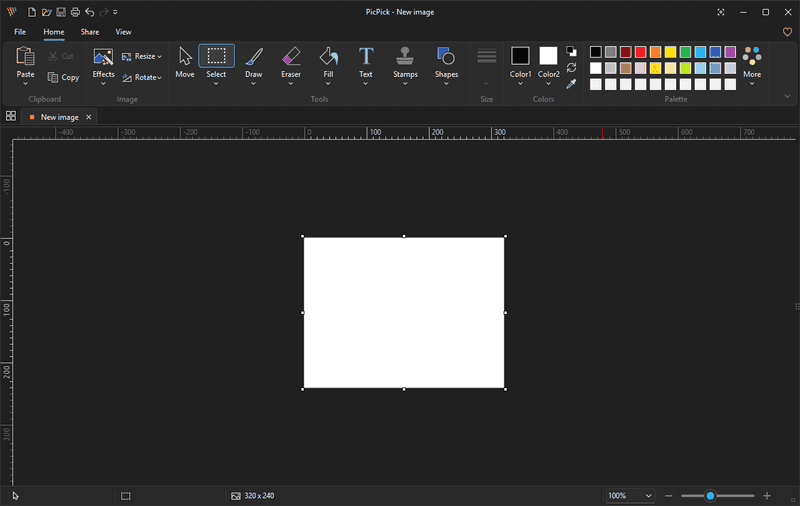The height and width of the screenshot is (506, 800).
Task: Copy the selection with Copy button
Action: point(63,77)
